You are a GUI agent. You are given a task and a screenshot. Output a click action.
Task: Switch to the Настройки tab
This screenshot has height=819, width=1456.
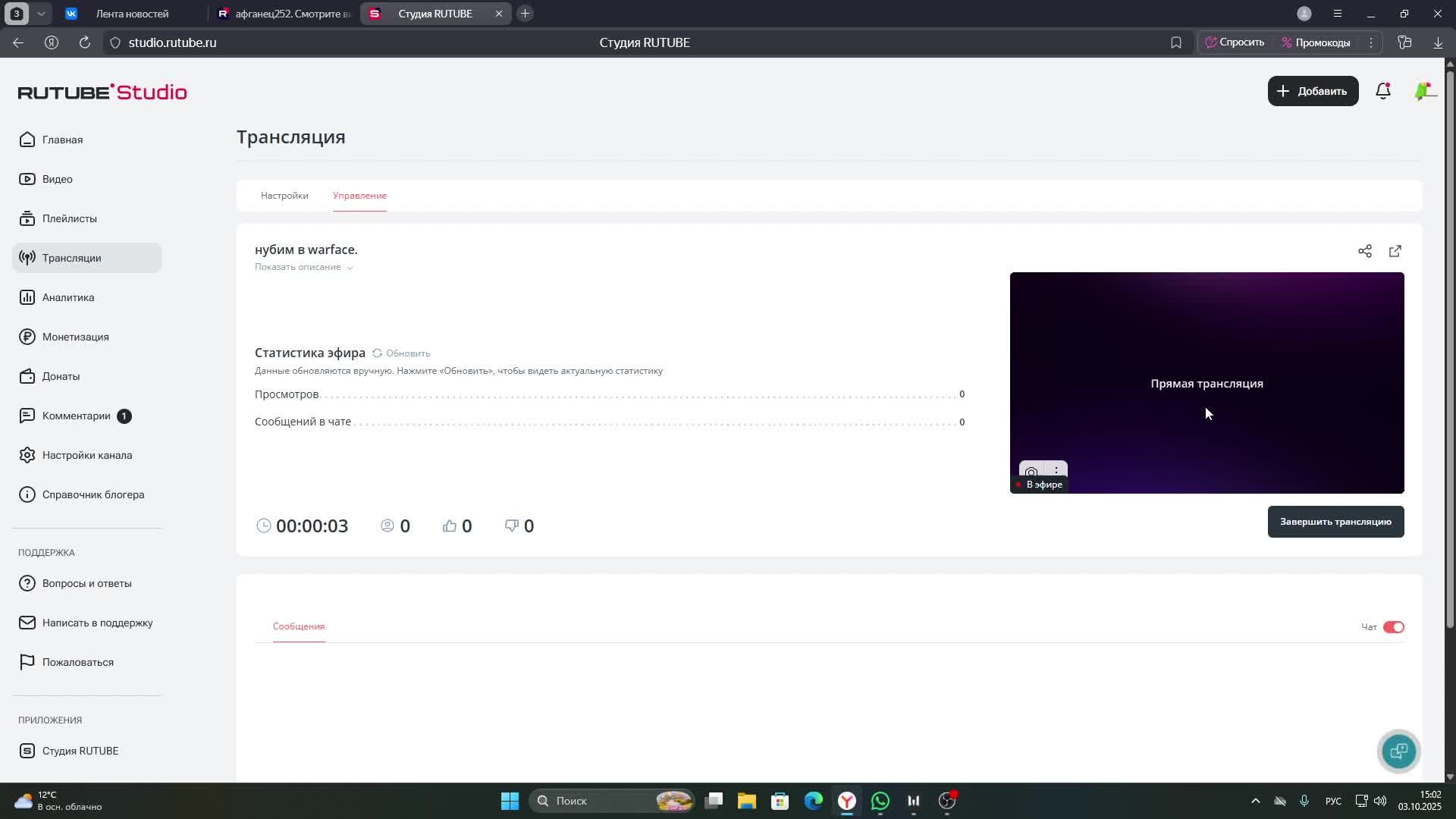click(x=284, y=196)
